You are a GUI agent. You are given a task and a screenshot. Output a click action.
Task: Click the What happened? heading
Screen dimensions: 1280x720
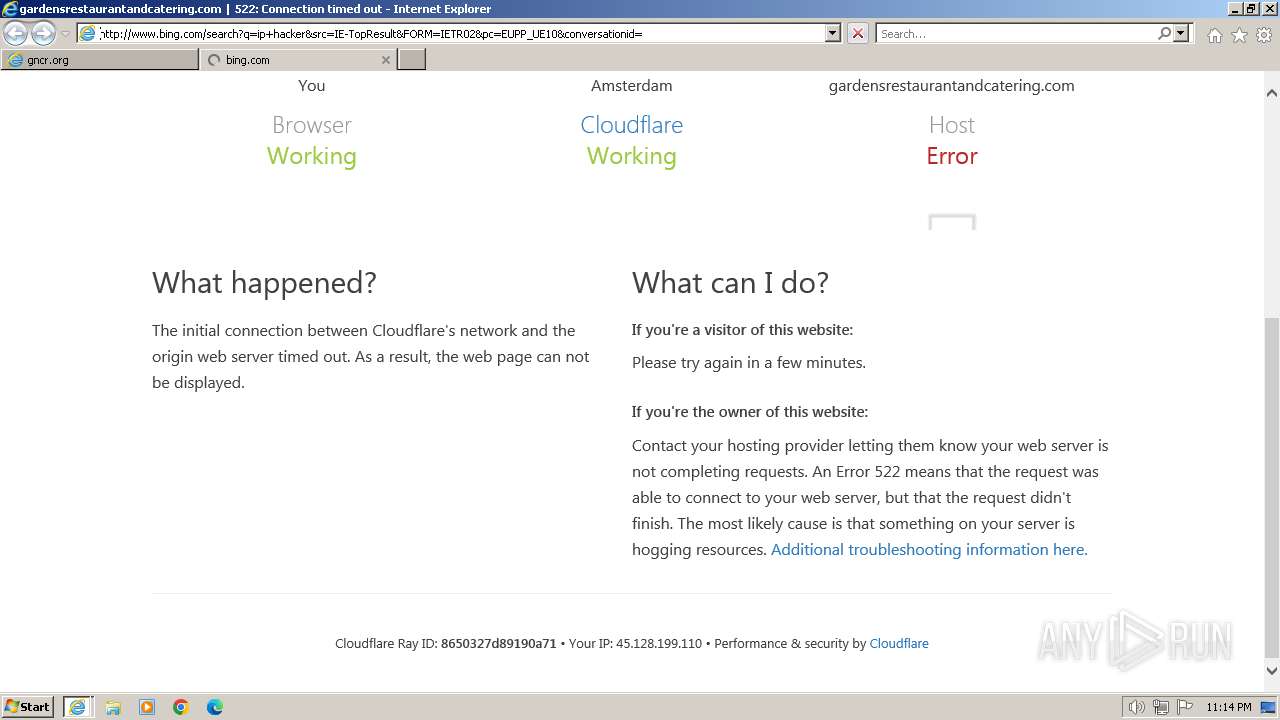coord(264,283)
